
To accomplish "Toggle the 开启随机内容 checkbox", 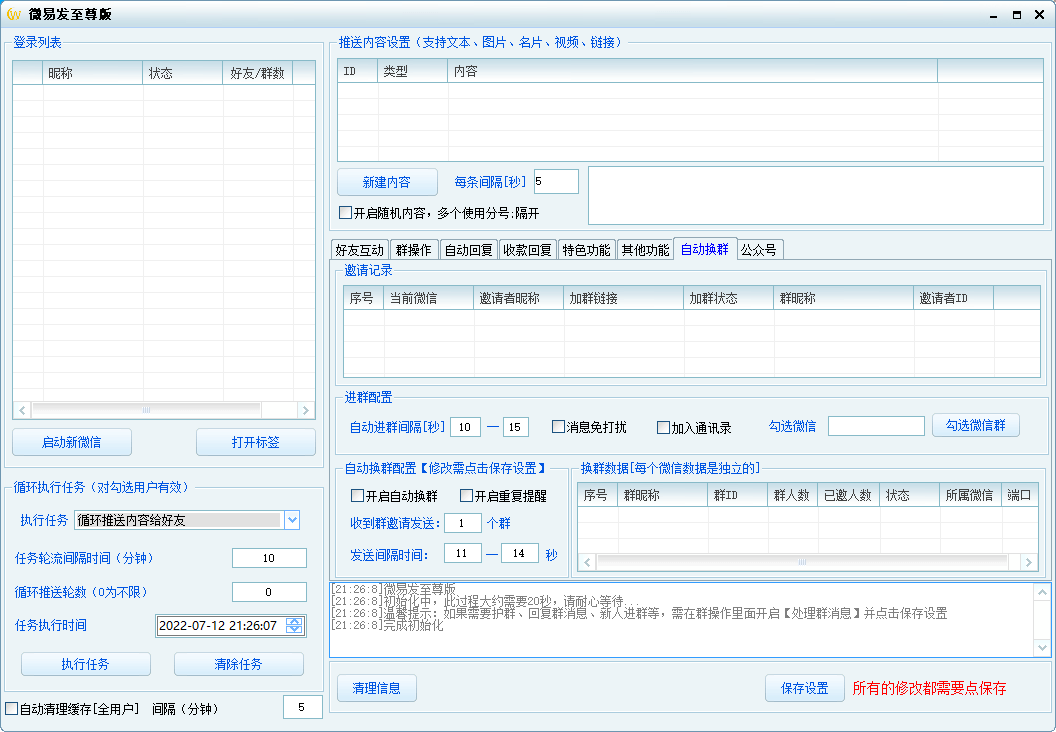I will coord(345,213).
